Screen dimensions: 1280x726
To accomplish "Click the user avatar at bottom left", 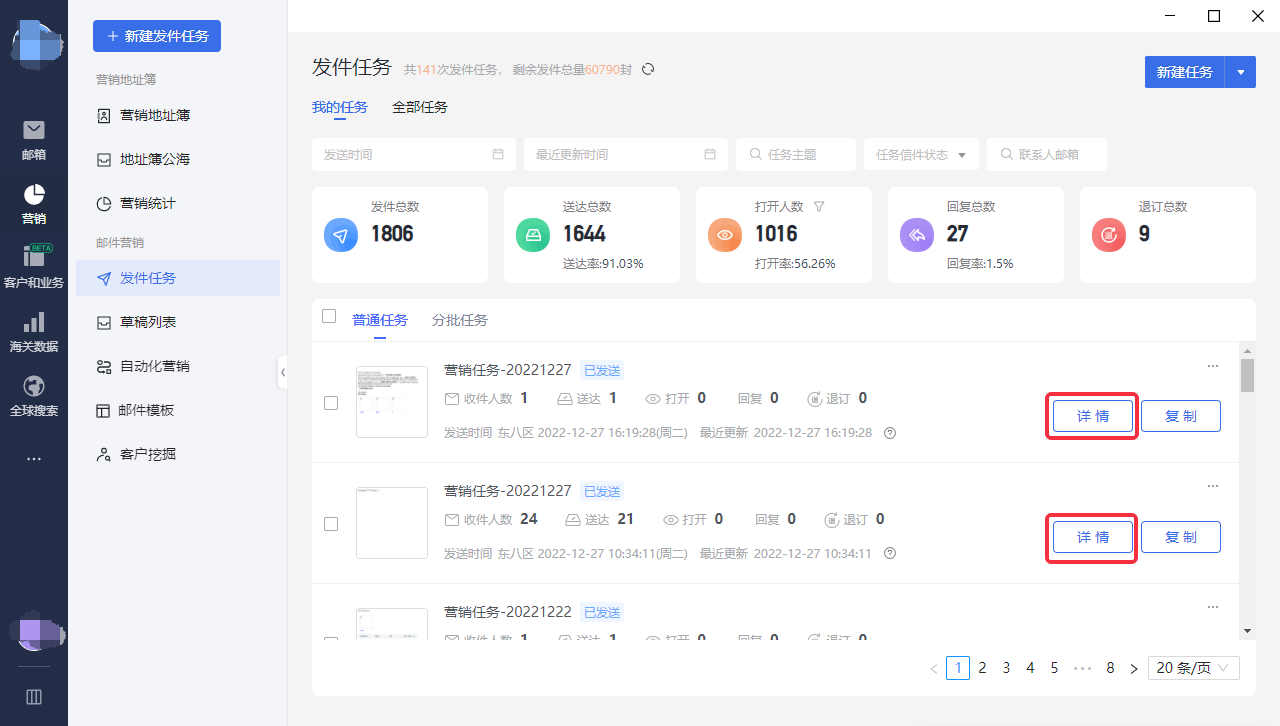I will point(37,633).
